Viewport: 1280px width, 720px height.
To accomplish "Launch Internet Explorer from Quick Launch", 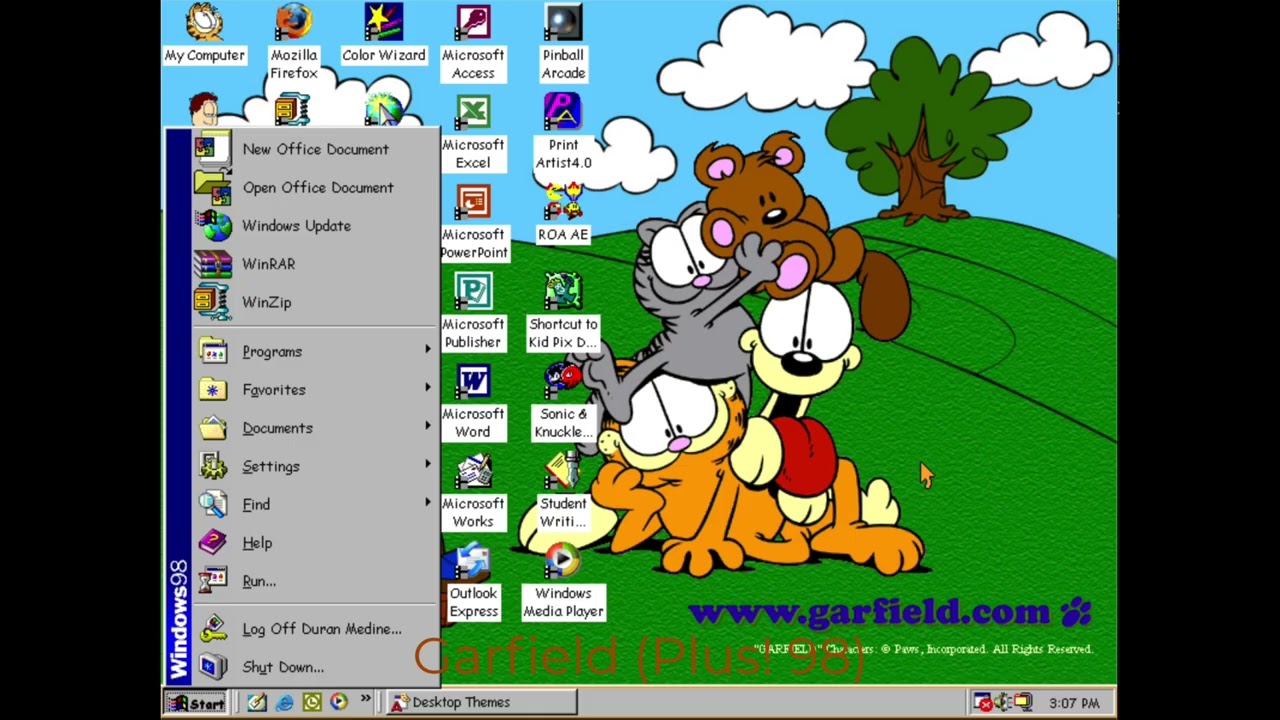I will click(284, 703).
